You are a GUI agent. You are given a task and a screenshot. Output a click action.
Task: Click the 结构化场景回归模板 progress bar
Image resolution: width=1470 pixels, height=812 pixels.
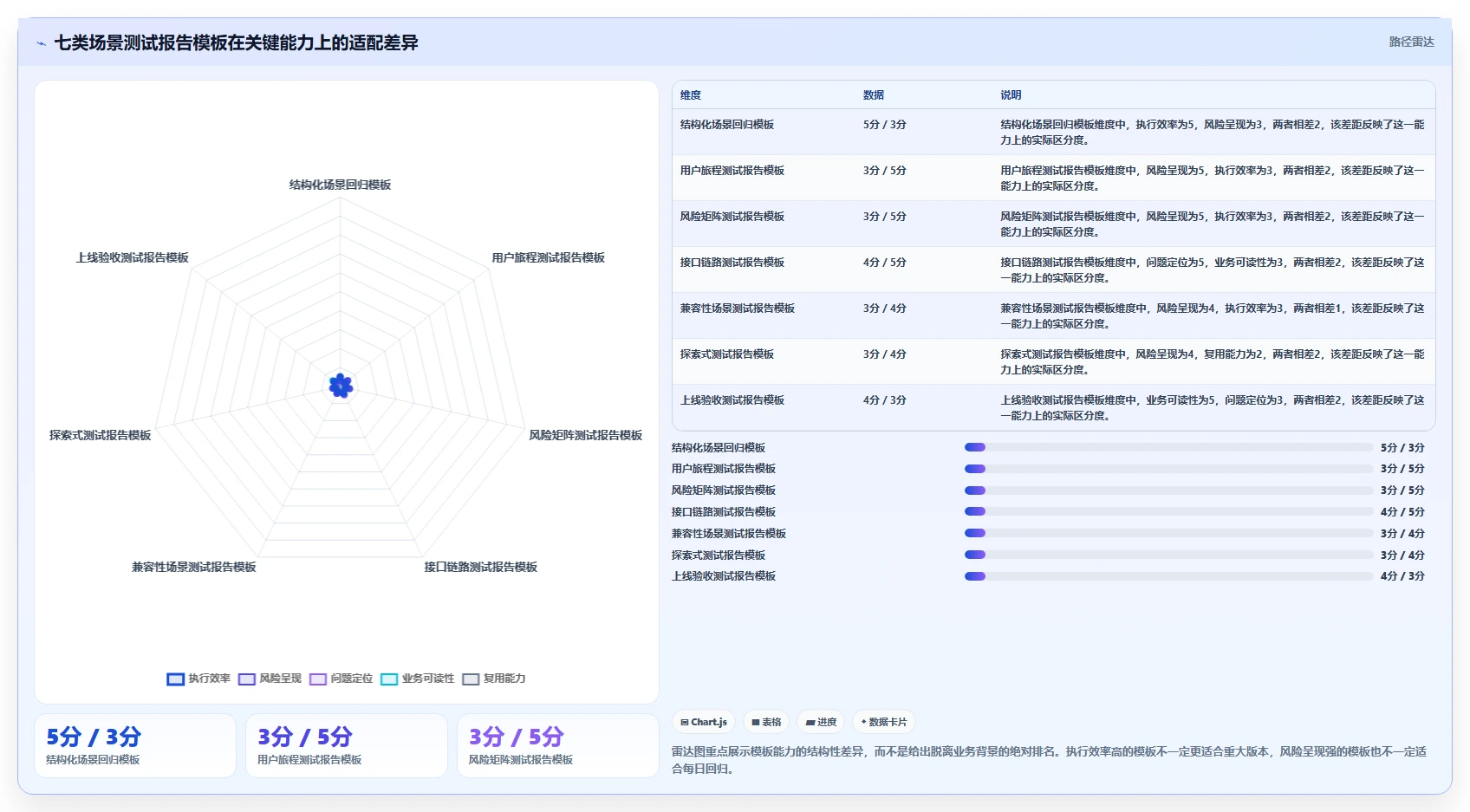coord(1168,447)
